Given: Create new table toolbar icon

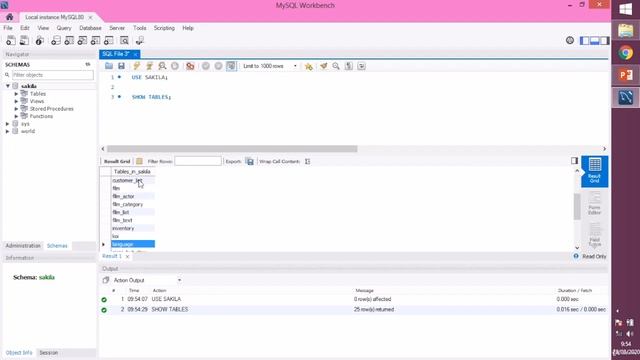Looking at the screenshot, I should tap(69, 40).
